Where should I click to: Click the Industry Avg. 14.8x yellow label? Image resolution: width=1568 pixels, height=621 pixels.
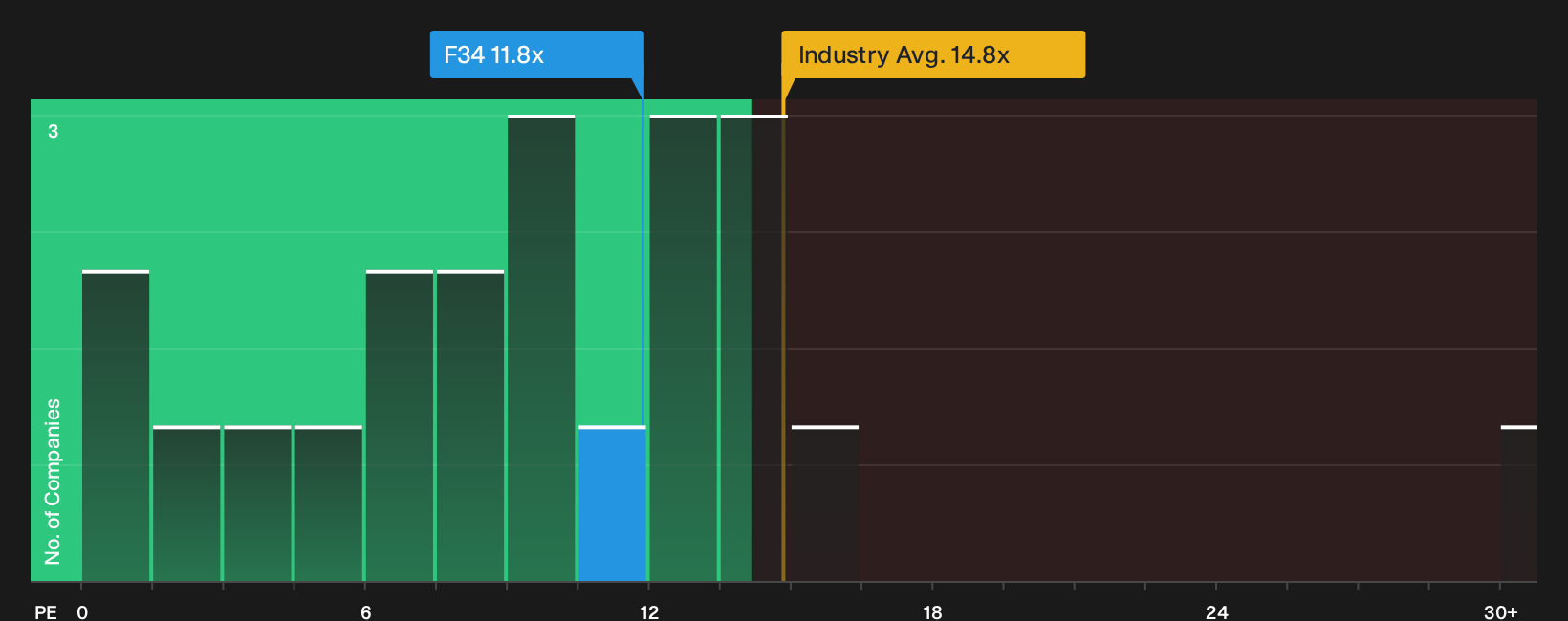tap(933, 54)
